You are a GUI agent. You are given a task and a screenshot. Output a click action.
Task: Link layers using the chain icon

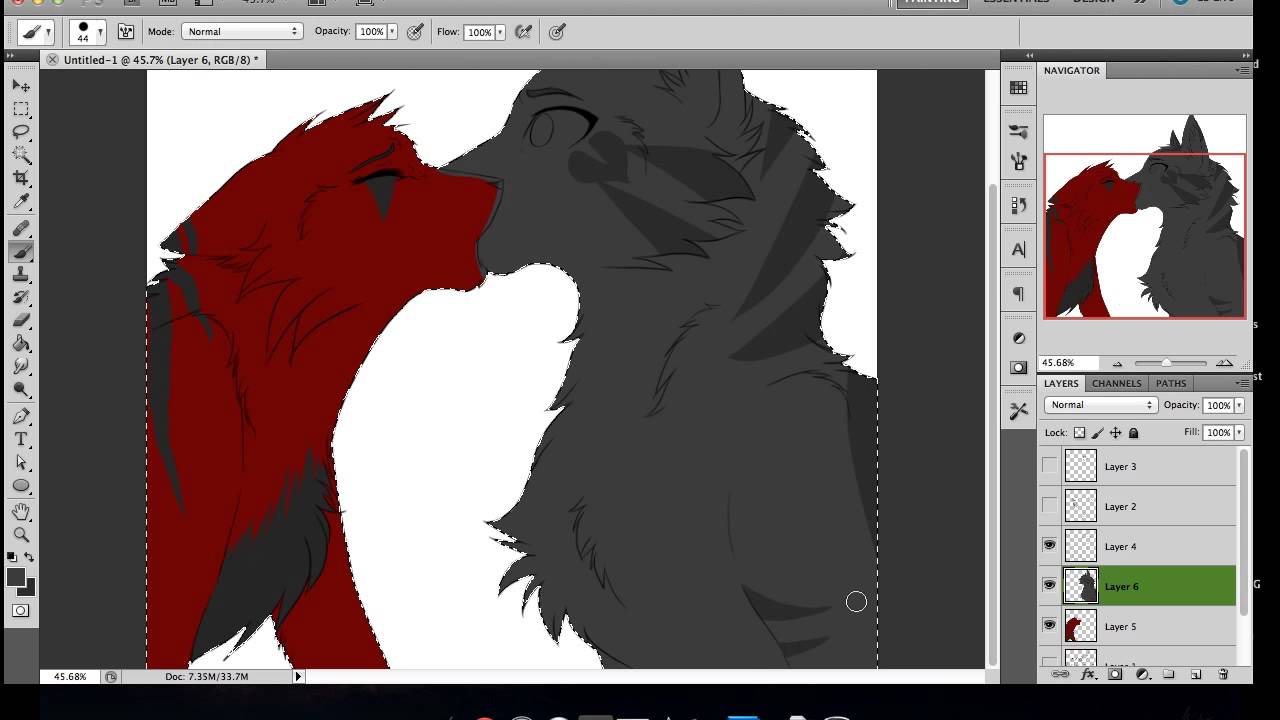pyautogui.click(x=1060, y=675)
